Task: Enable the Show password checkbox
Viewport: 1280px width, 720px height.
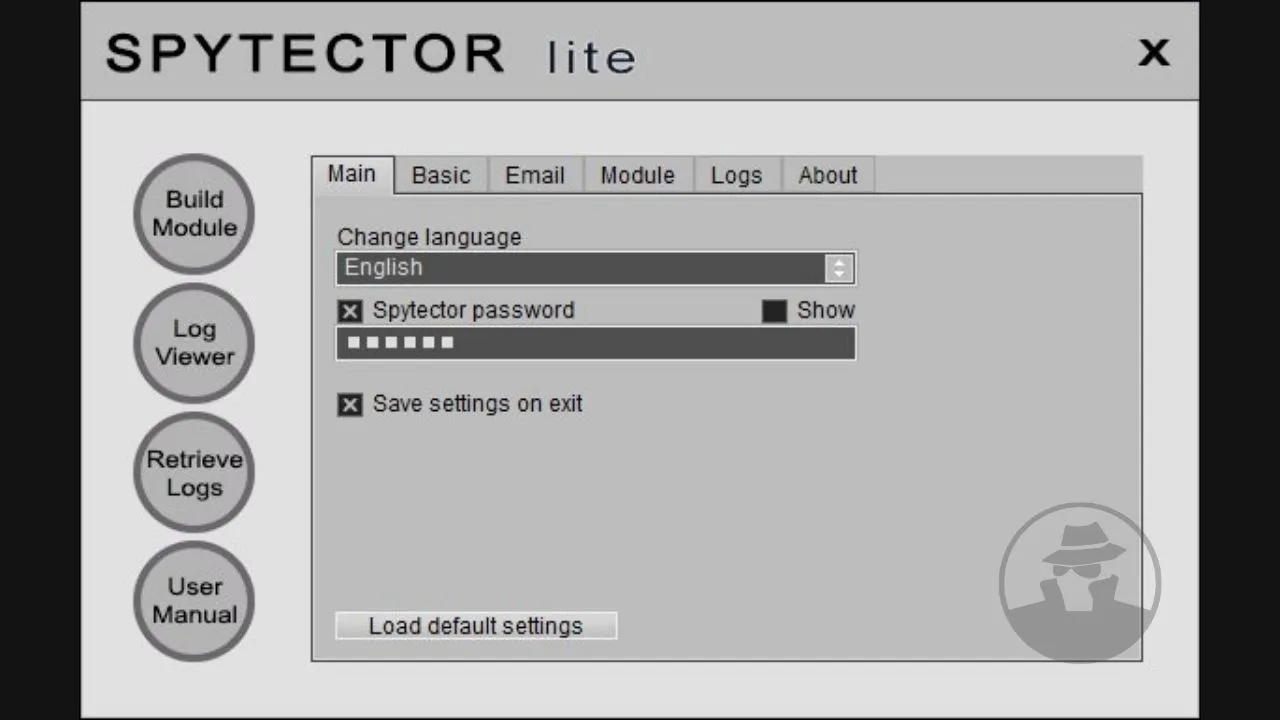Action: coord(774,311)
